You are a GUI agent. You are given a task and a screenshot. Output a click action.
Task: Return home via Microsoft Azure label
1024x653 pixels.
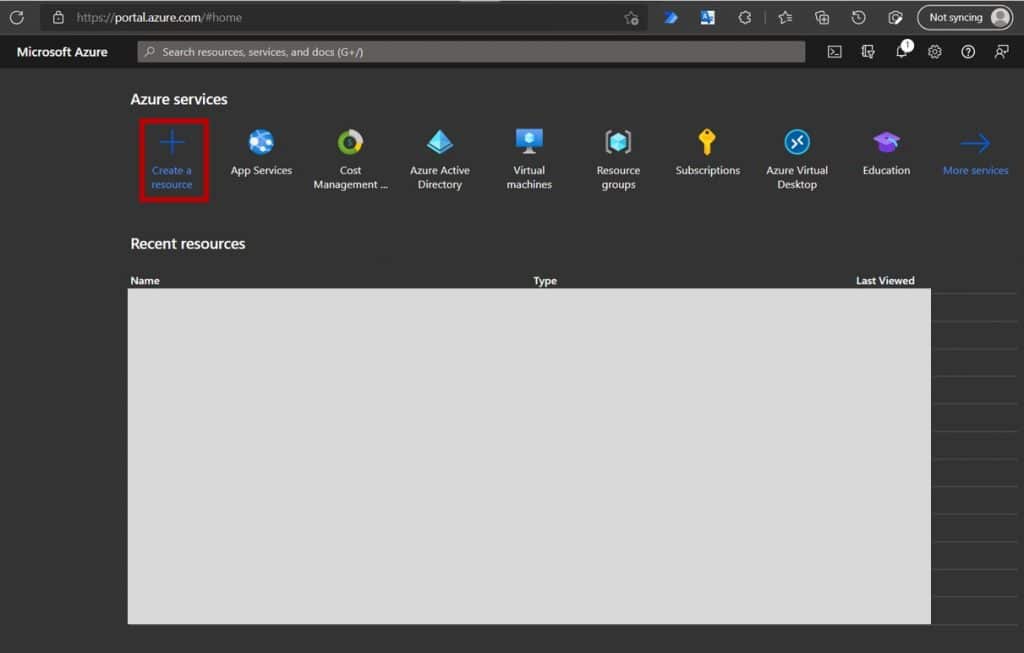click(62, 51)
